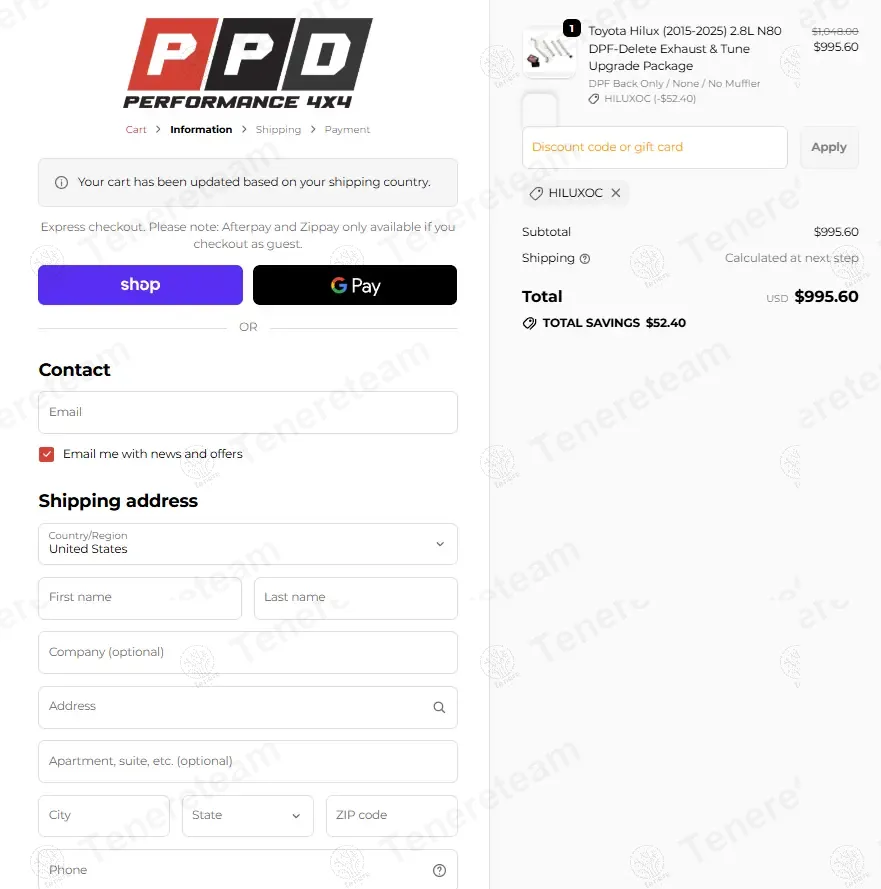Click the Discount code or gift card field
The image size is (881, 889).
click(654, 147)
